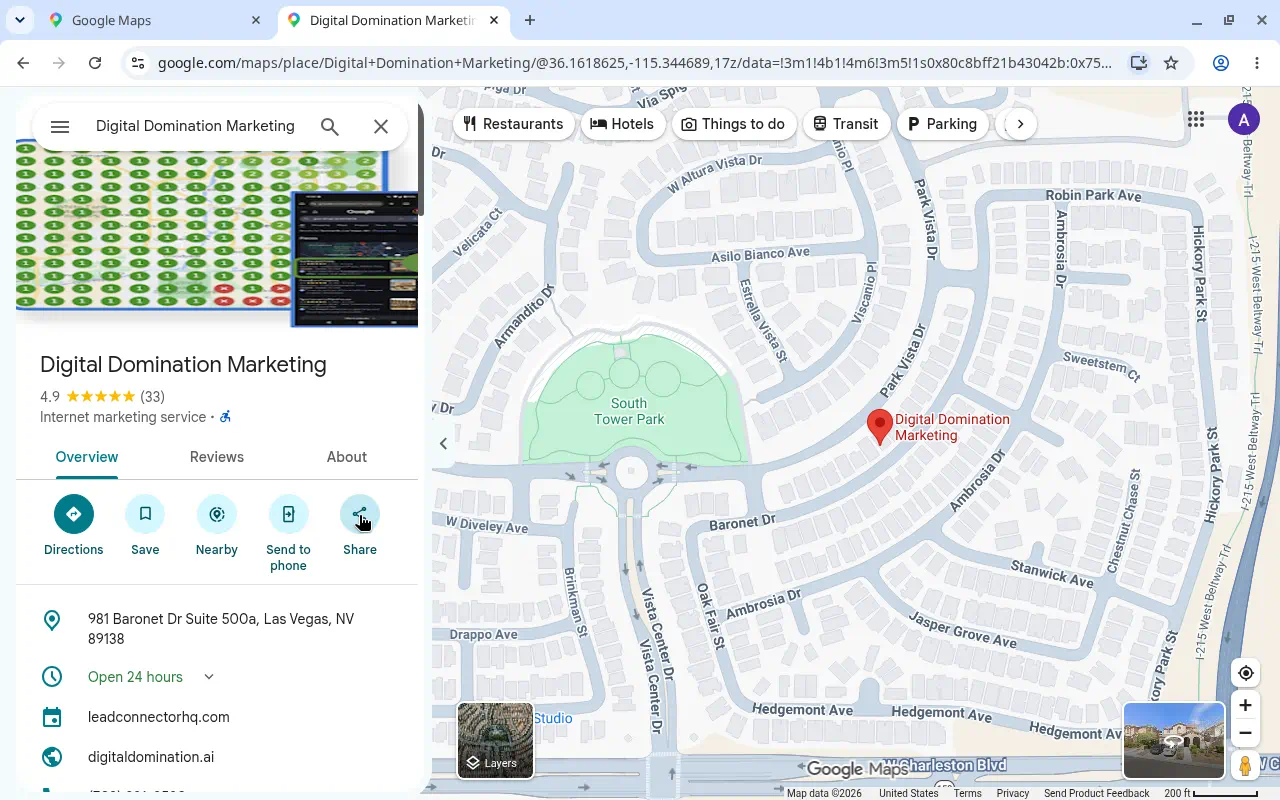This screenshot has width=1280, height=800.
Task: Open the Google Maps hamburger menu
Action: point(60,127)
